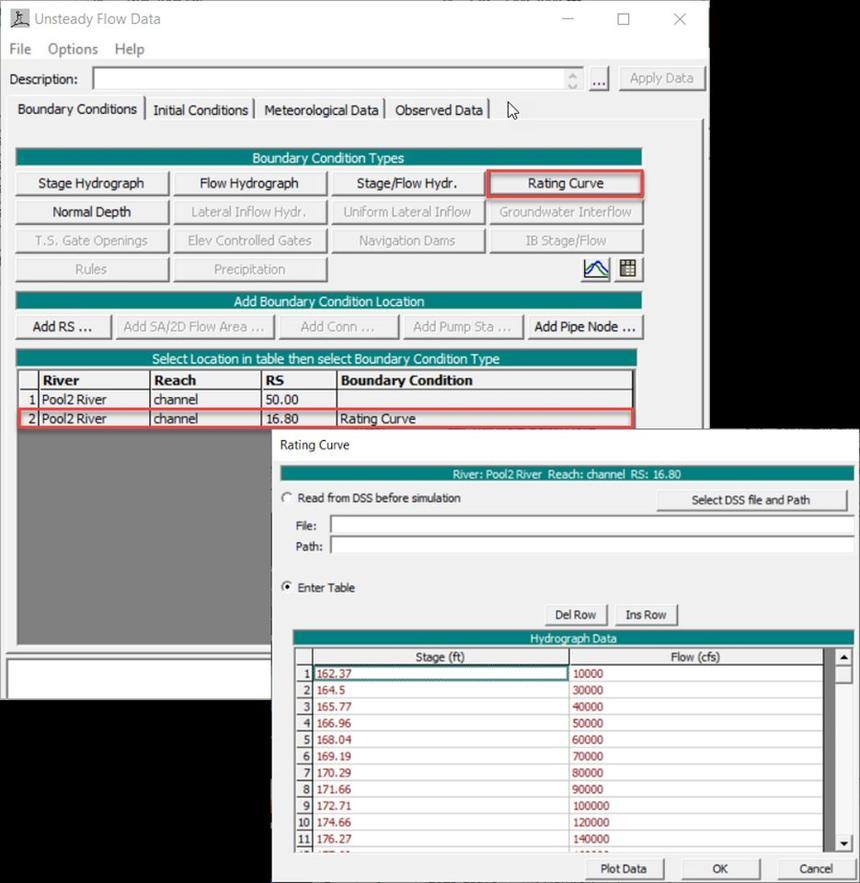
Task: Click the Plot Data button
Action: (623, 869)
